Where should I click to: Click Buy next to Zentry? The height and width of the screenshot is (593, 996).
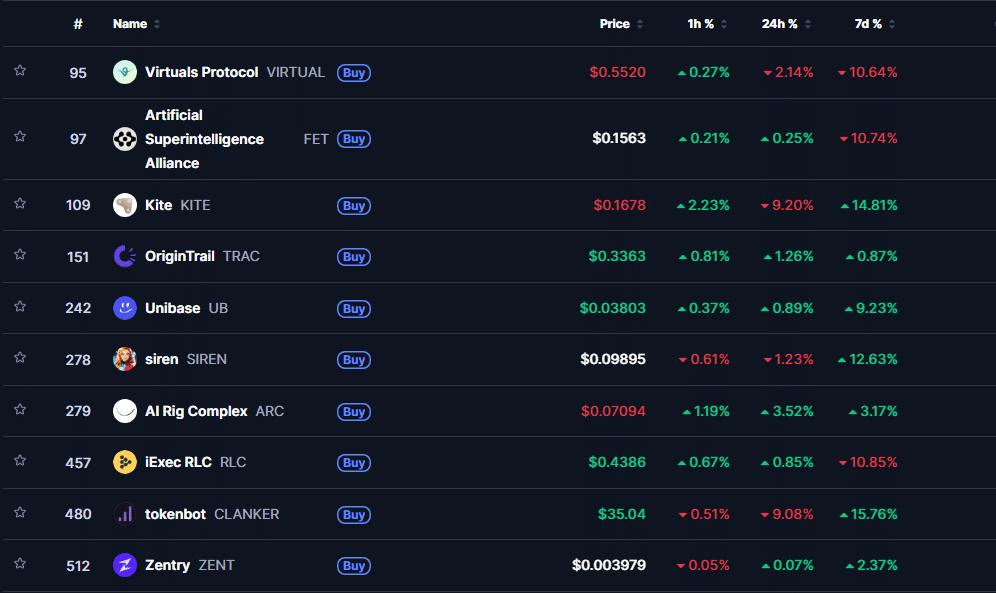(353, 565)
